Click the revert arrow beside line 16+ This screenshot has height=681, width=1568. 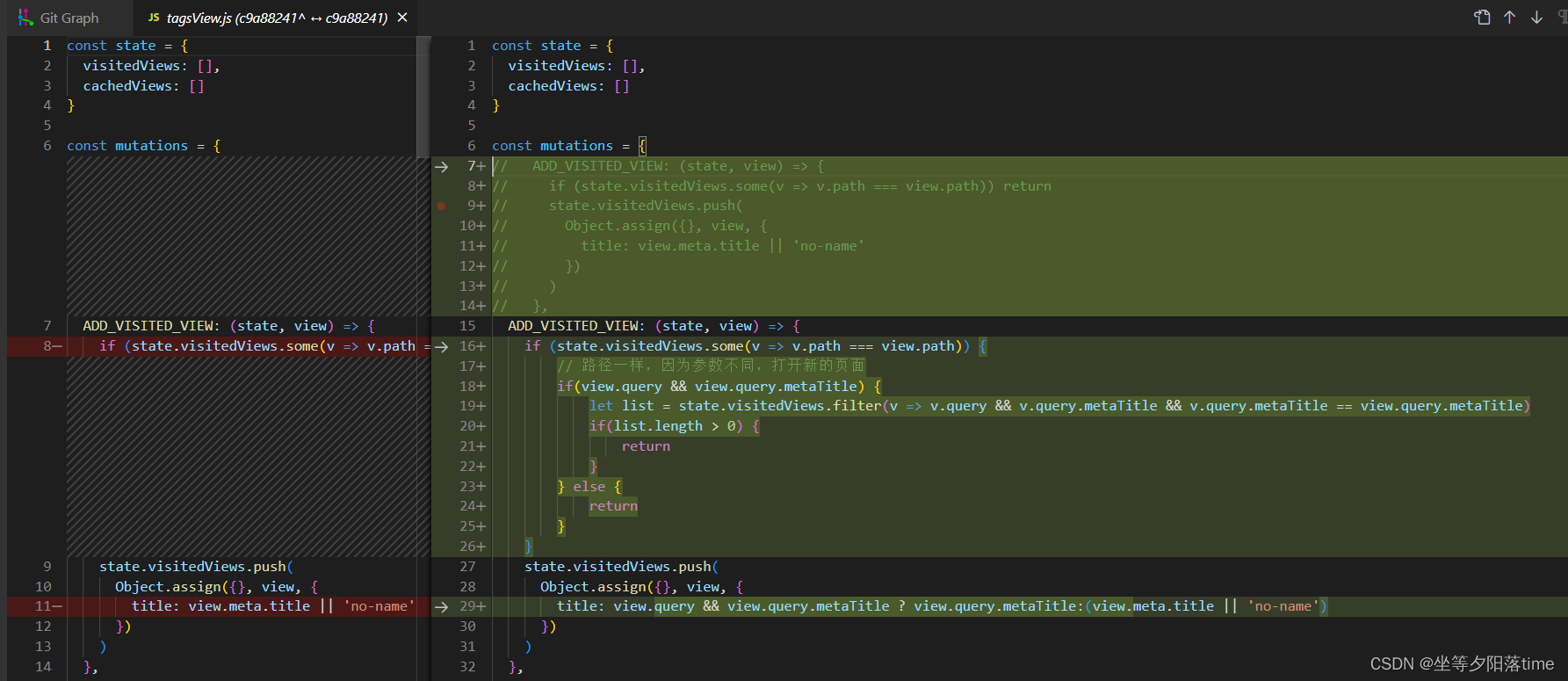pos(441,346)
